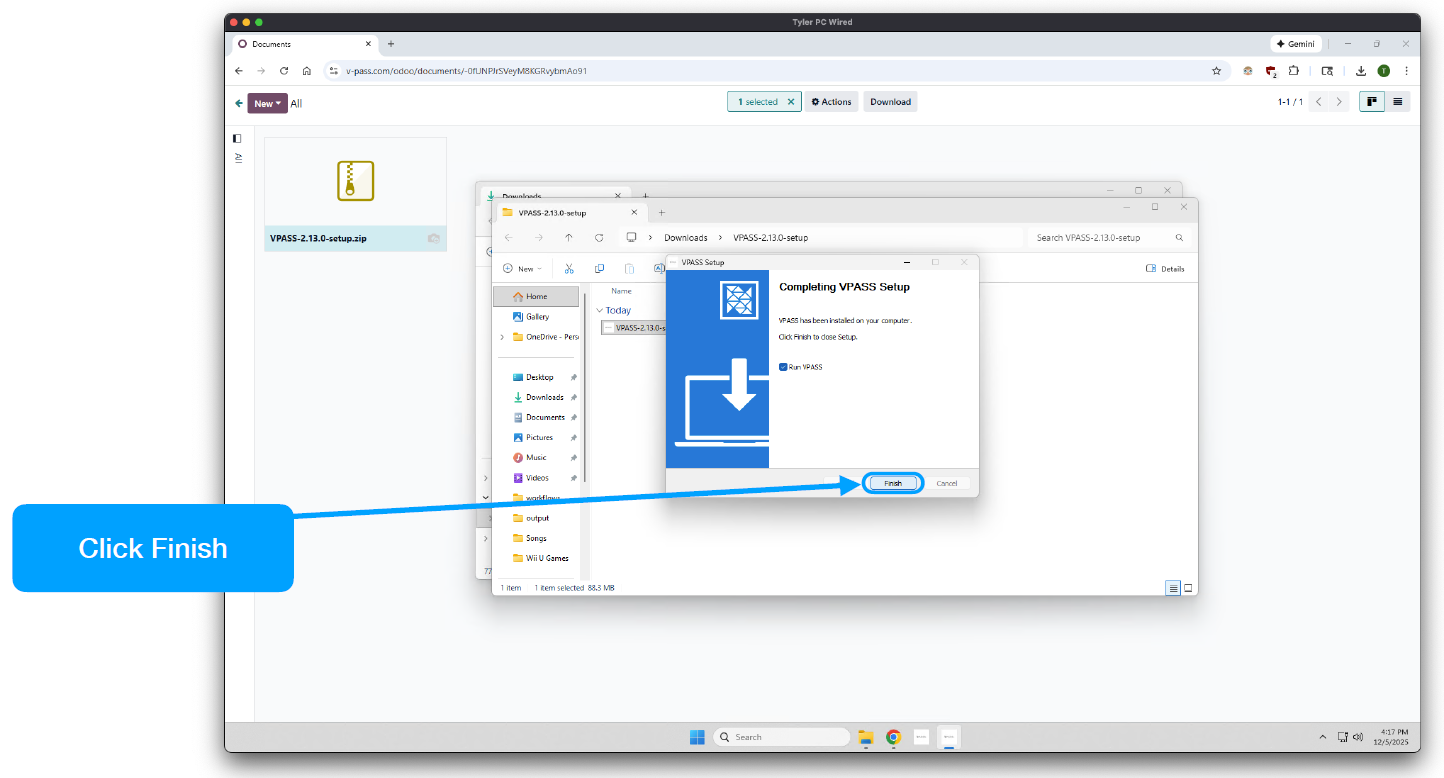
Task: Open Chrome downloads icon in toolbar
Action: 1361,71
